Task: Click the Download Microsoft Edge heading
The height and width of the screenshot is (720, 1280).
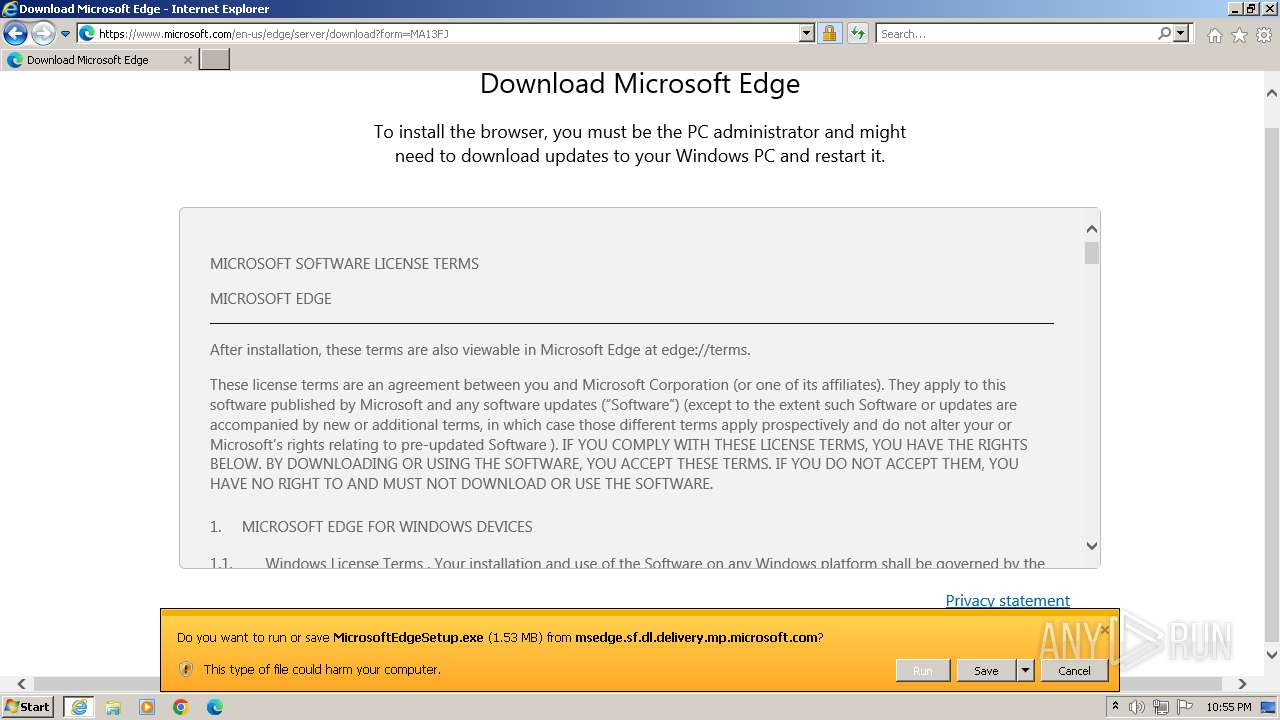Action: (640, 83)
